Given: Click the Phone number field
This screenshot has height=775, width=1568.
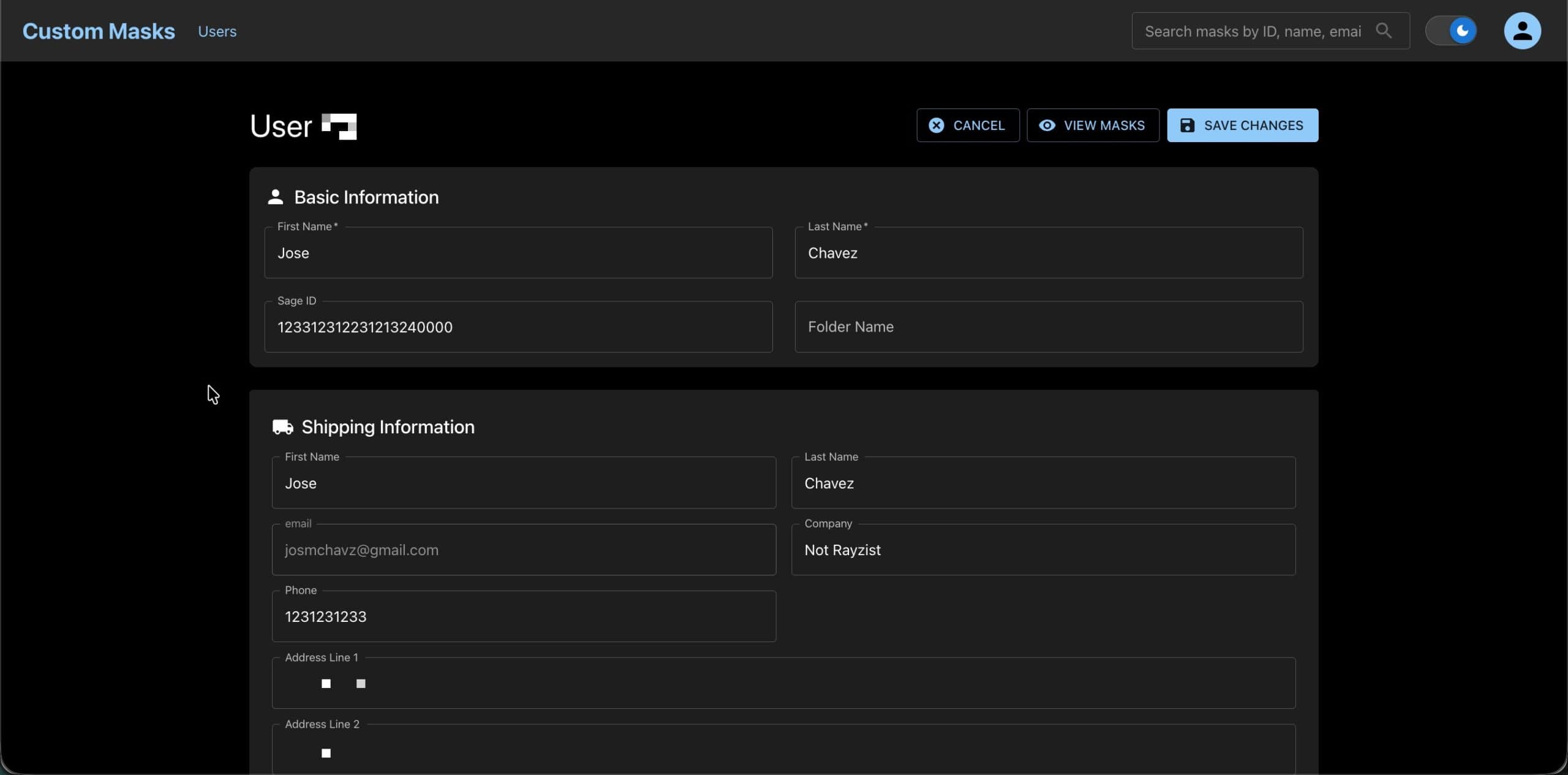Looking at the screenshot, I should (523, 617).
